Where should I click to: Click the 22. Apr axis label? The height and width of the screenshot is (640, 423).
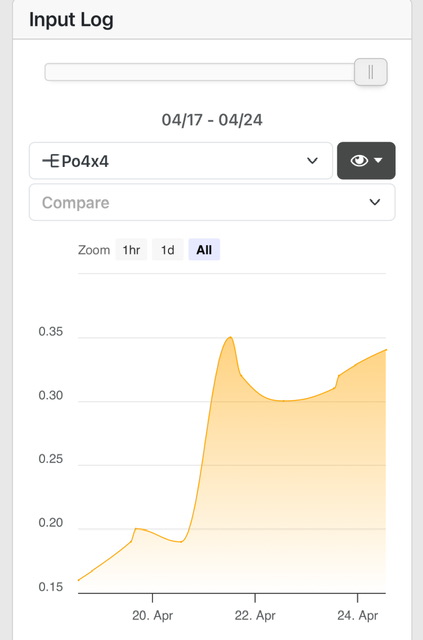pos(255,616)
